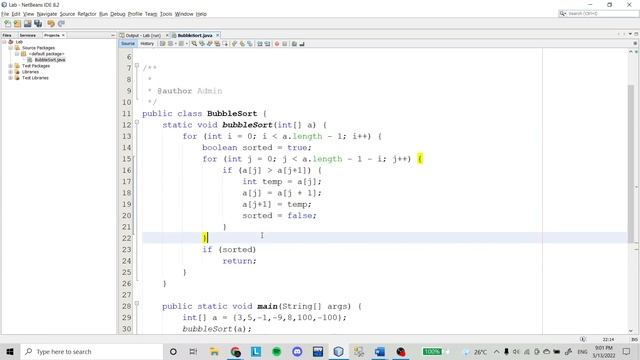The image size is (640, 360).
Task: Click the red Start Macro Recording icon
Action: (x=277, y=44)
